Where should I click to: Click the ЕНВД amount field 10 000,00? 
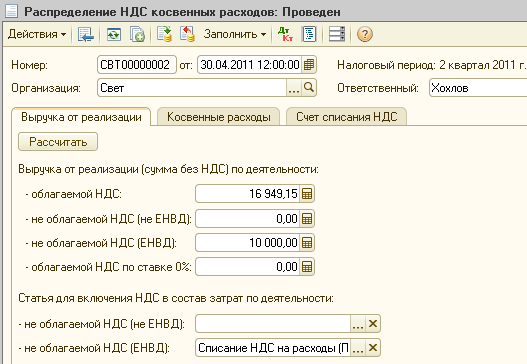tap(247, 243)
